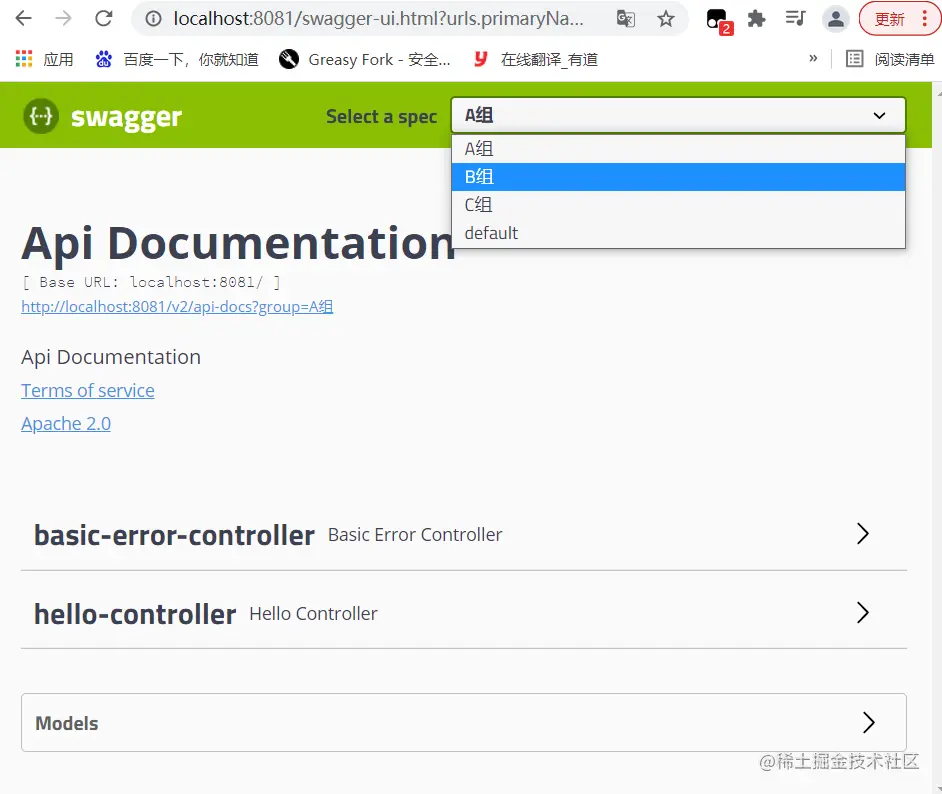Select B组 in the spec list
Screen dimensions: 942x794
(x=678, y=177)
